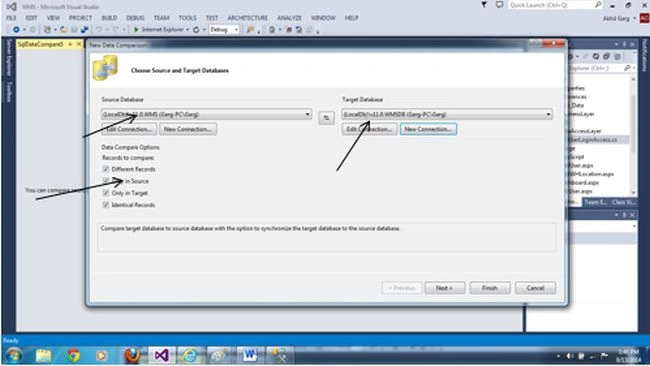The image size is (650, 366).
Task: Switch to the Team Explorer tab
Action: [596, 202]
